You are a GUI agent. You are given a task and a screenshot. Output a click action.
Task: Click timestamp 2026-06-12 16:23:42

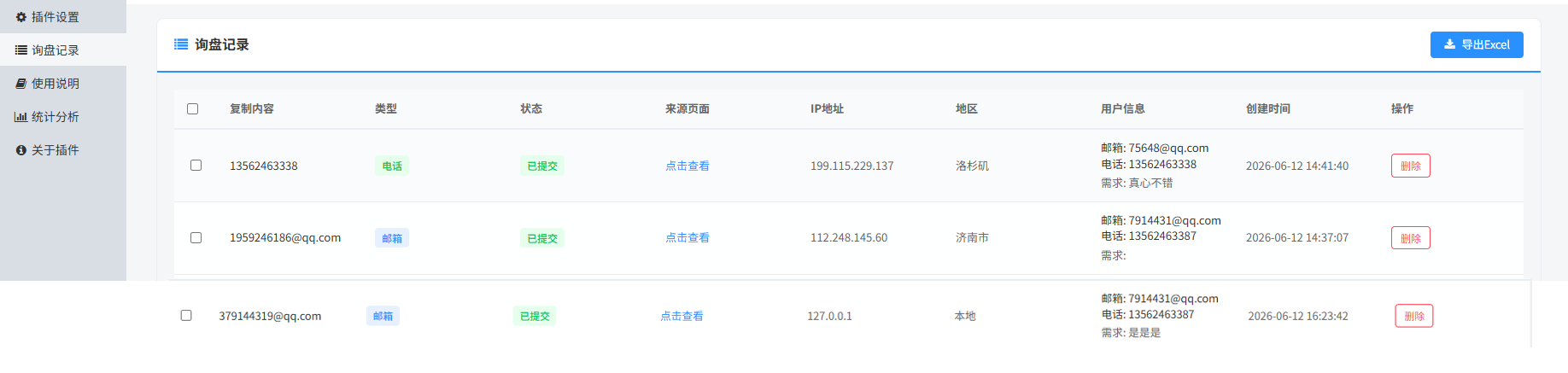1298,316
